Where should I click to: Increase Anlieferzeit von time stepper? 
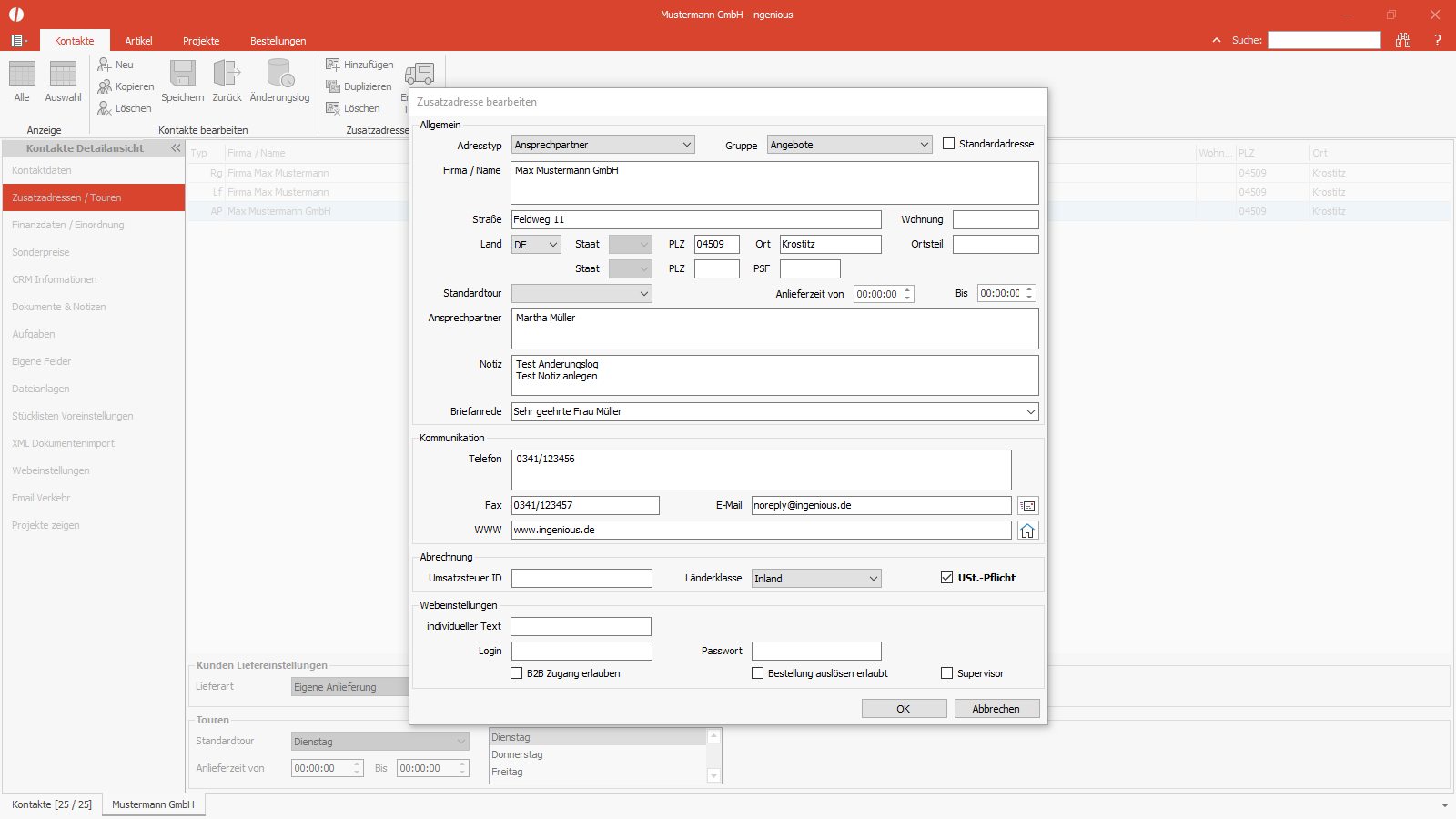pos(907,290)
